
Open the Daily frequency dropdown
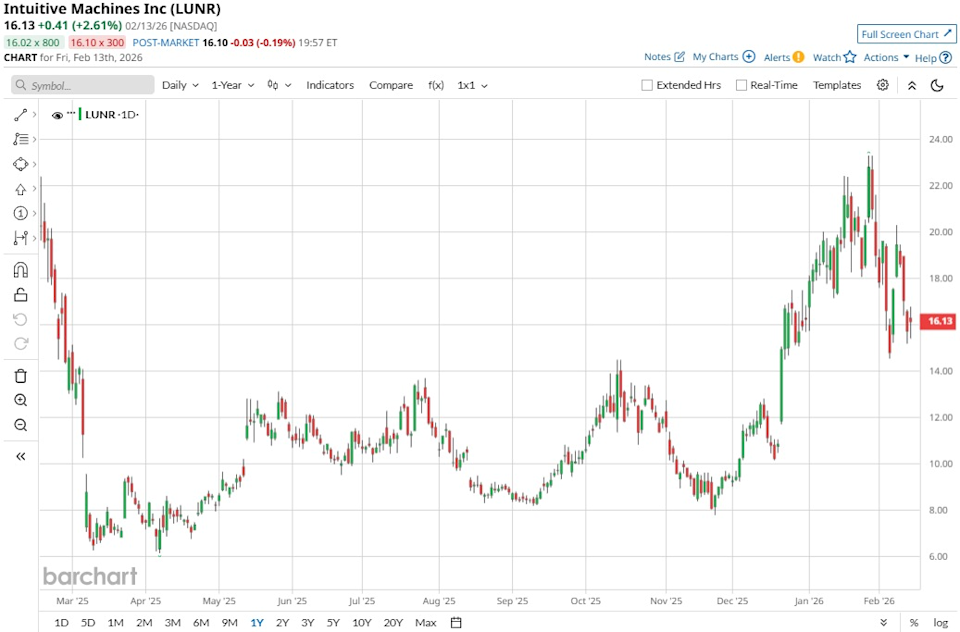click(180, 85)
